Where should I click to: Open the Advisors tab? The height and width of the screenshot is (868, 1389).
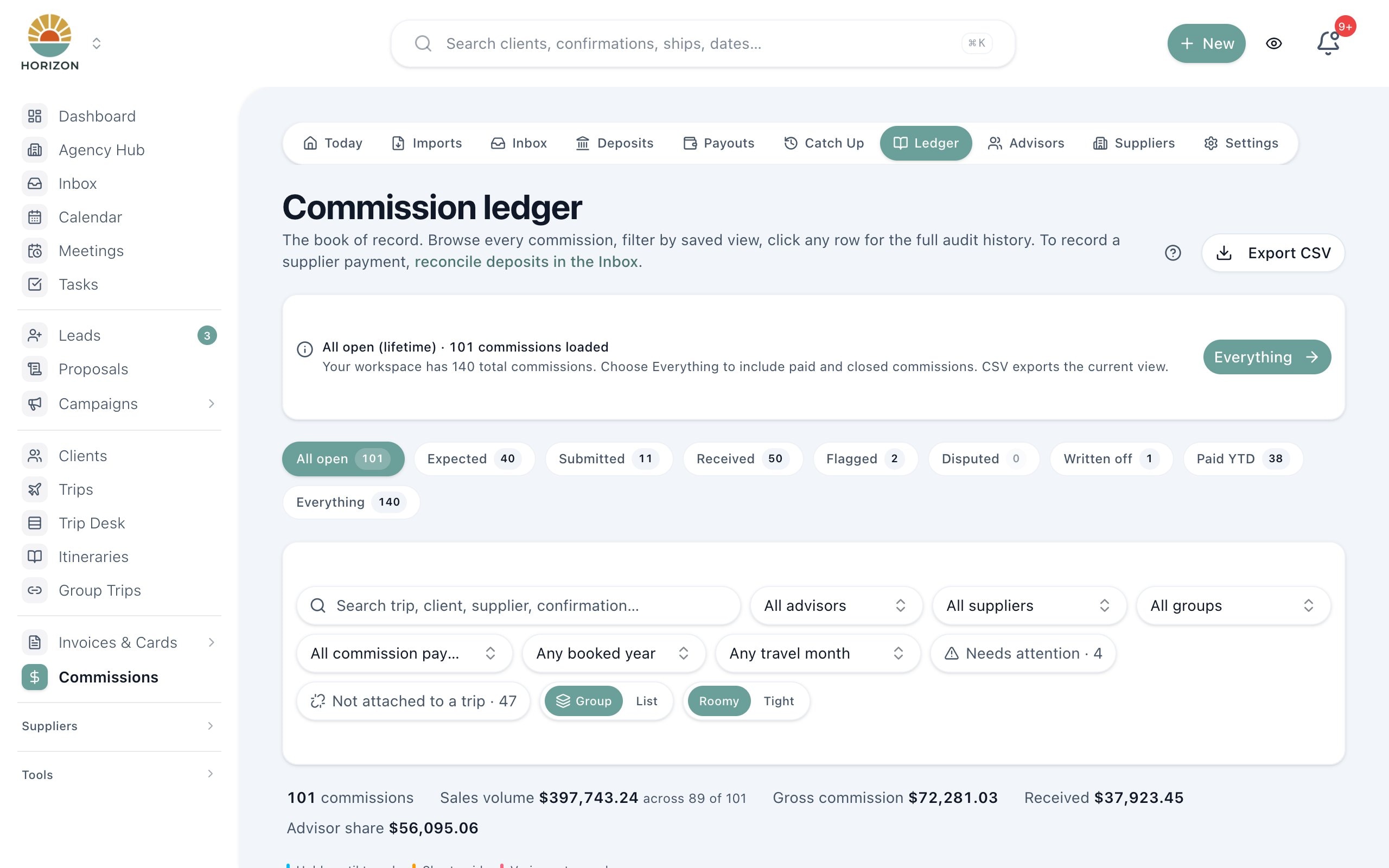point(1026,143)
